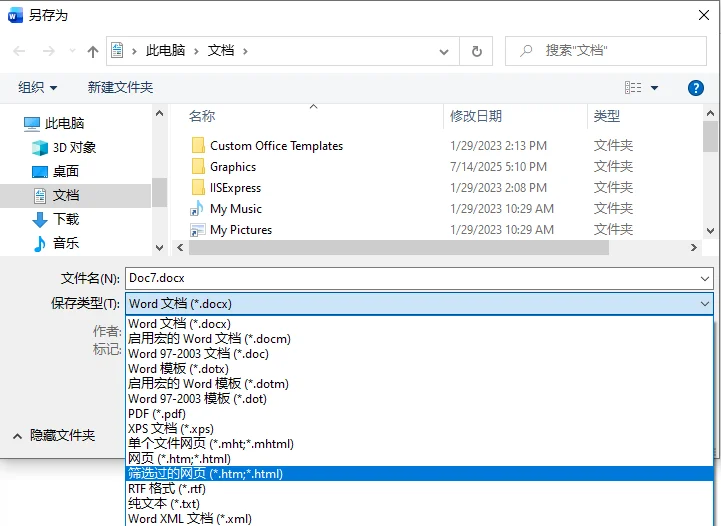Open the address bar history dropdown
The width and height of the screenshot is (721, 526).
click(x=444, y=51)
